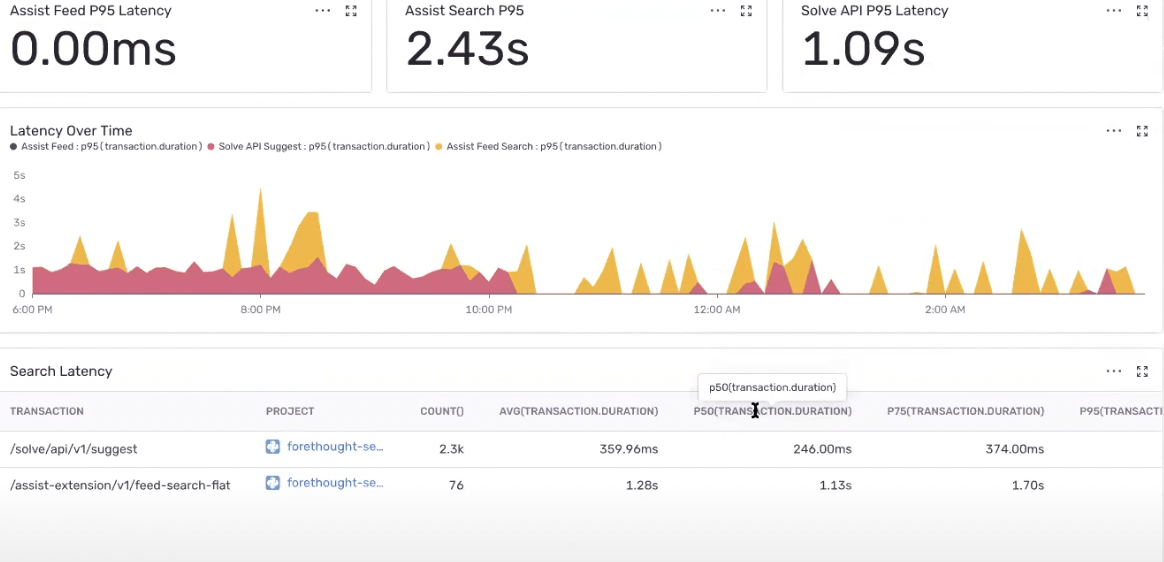
Task: Open the Latency Over Time options menu
Action: [1114, 131]
